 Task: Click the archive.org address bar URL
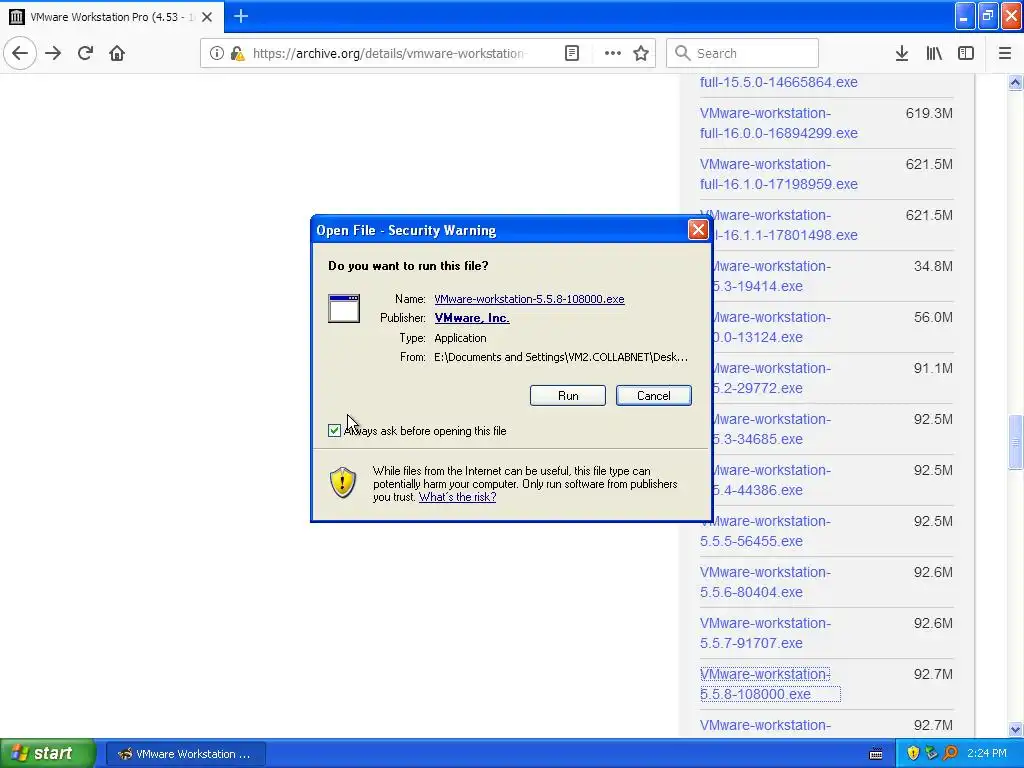tap(389, 53)
